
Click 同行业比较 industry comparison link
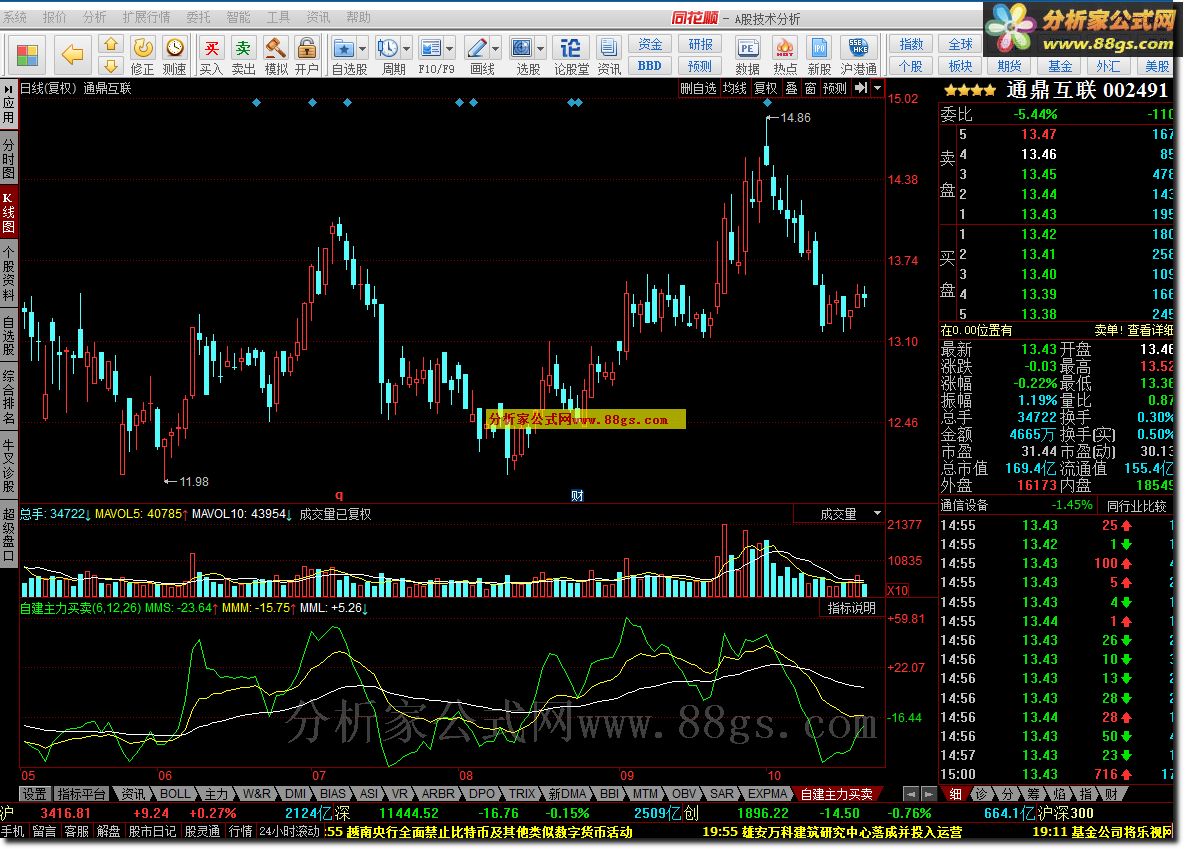(1137, 505)
